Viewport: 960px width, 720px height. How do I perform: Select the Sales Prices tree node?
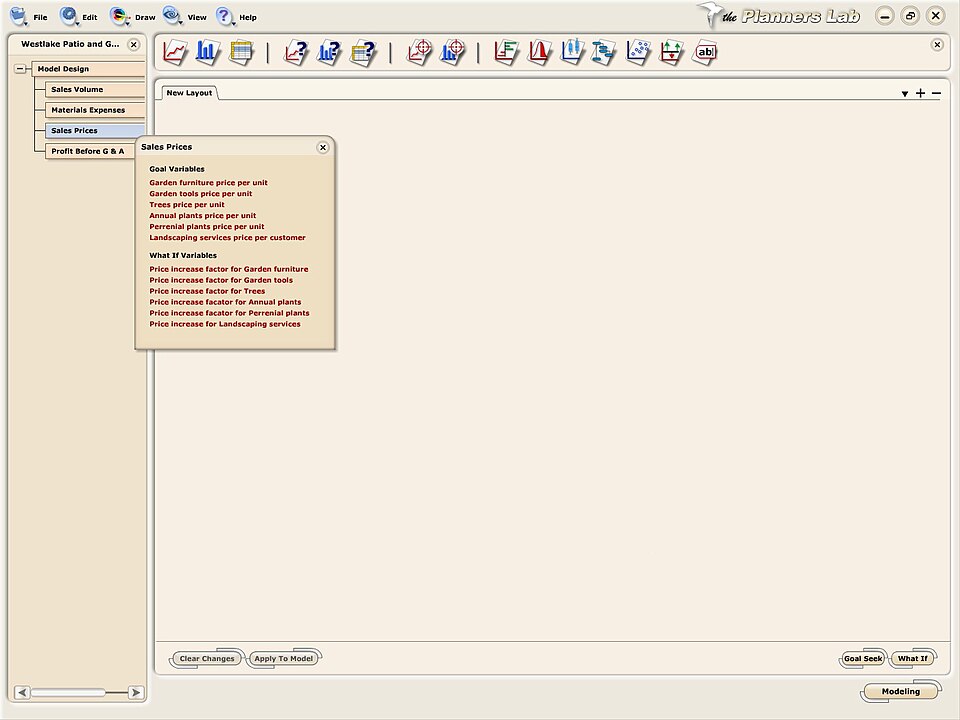coord(95,130)
